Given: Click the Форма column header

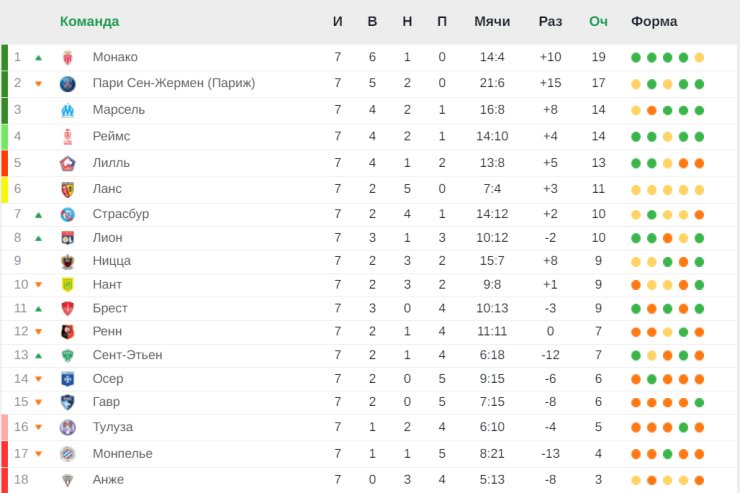Looking at the screenshot, I should (x=654, y=22).
